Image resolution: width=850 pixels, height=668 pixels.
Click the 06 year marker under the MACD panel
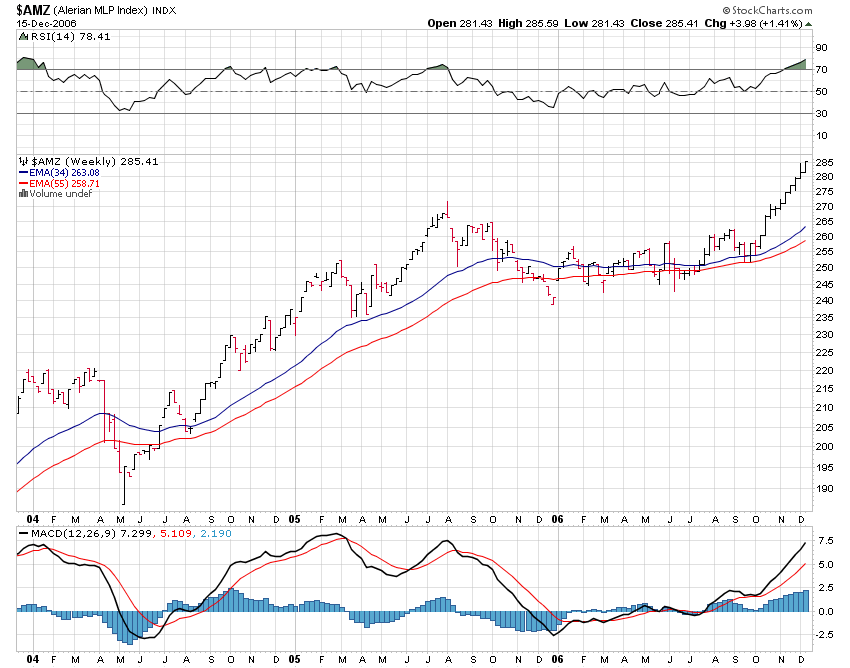pos(558,659)
